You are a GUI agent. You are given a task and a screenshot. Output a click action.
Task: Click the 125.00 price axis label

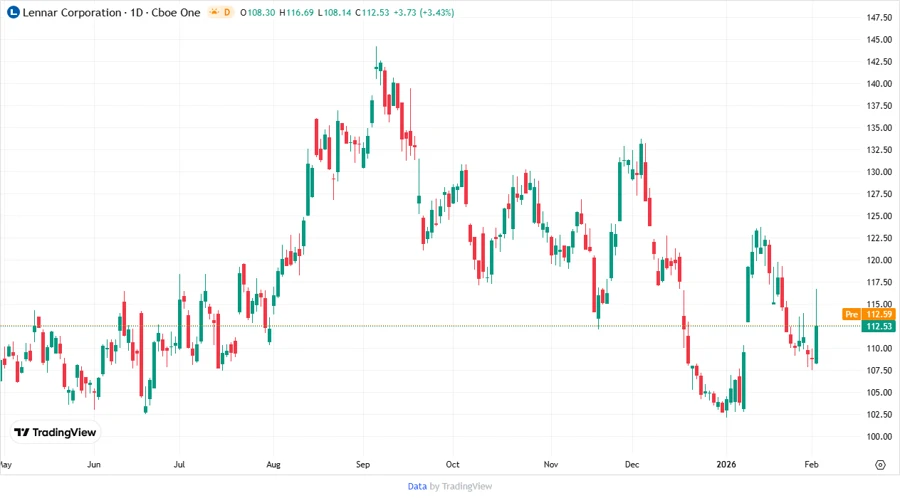[x=879, y=216]
